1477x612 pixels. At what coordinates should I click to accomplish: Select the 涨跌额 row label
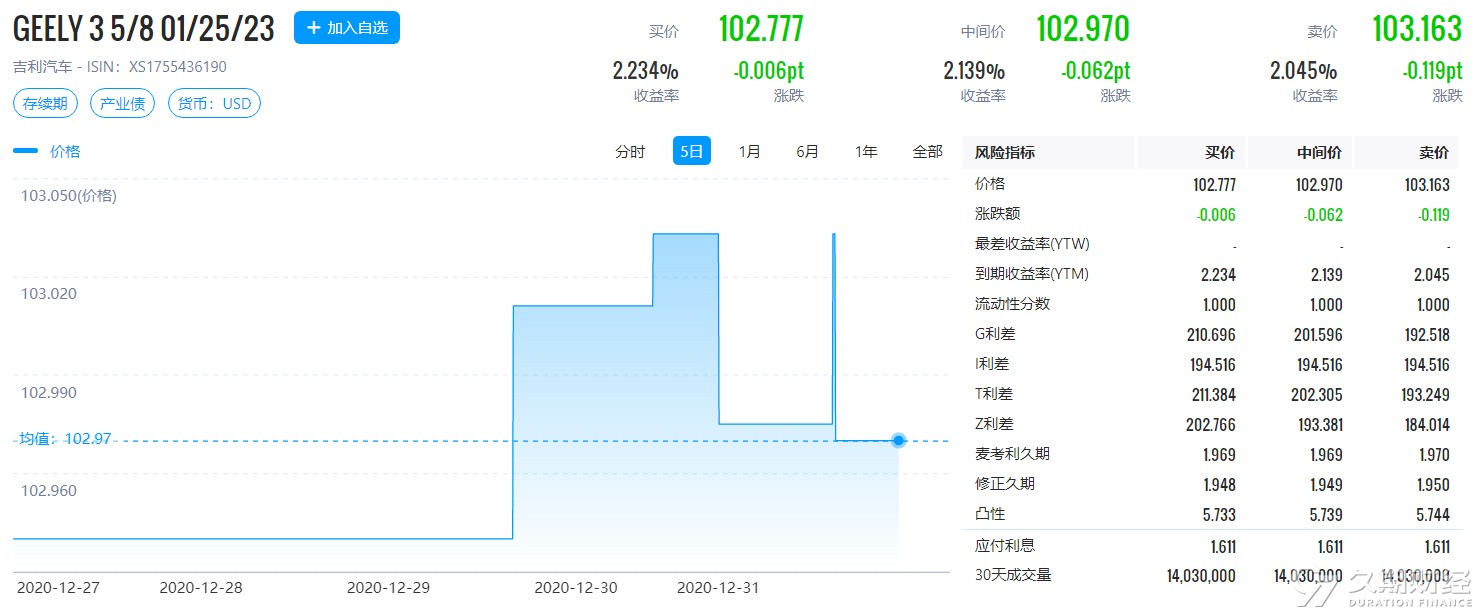tap(997, 214)
